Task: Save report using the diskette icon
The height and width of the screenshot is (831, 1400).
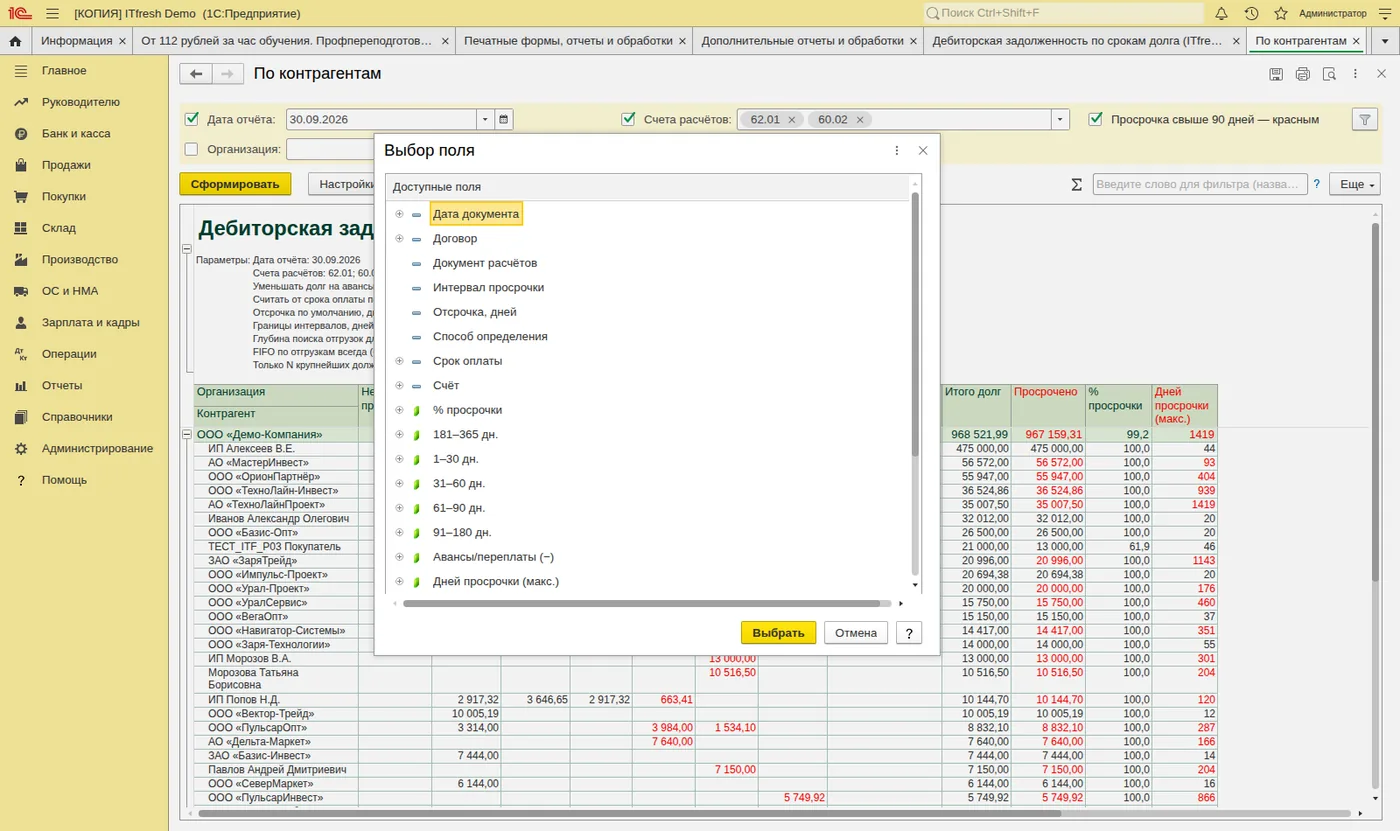Action: click(1276, 74)
